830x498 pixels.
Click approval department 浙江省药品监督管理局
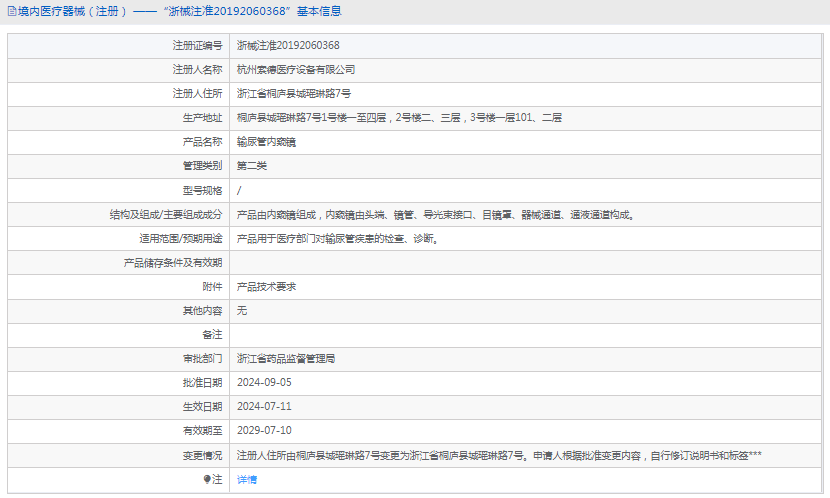[286, 359]
